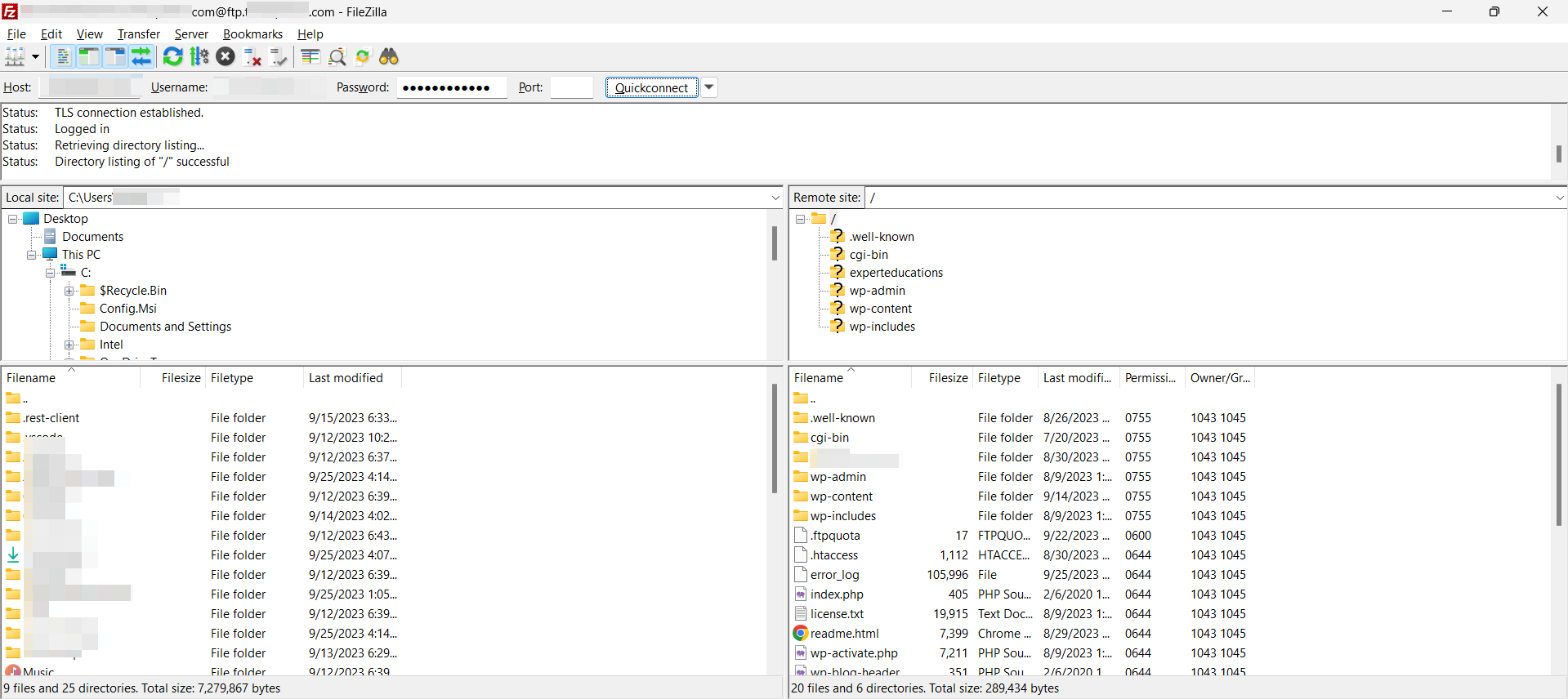Toggle message log display
The image size is (1568, 699).
tap(62, 56)
